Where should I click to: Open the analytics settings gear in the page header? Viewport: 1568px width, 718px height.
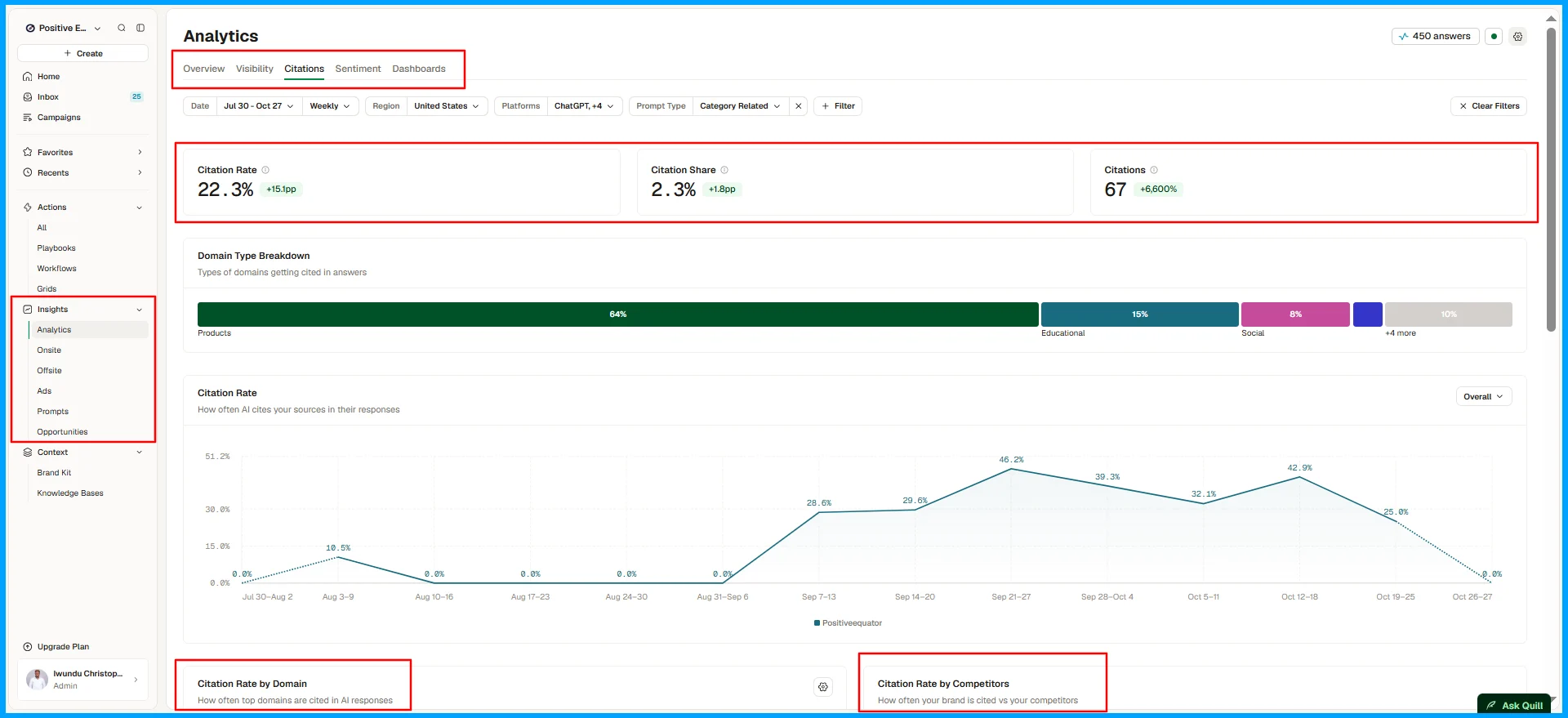tap(1517, 36)
